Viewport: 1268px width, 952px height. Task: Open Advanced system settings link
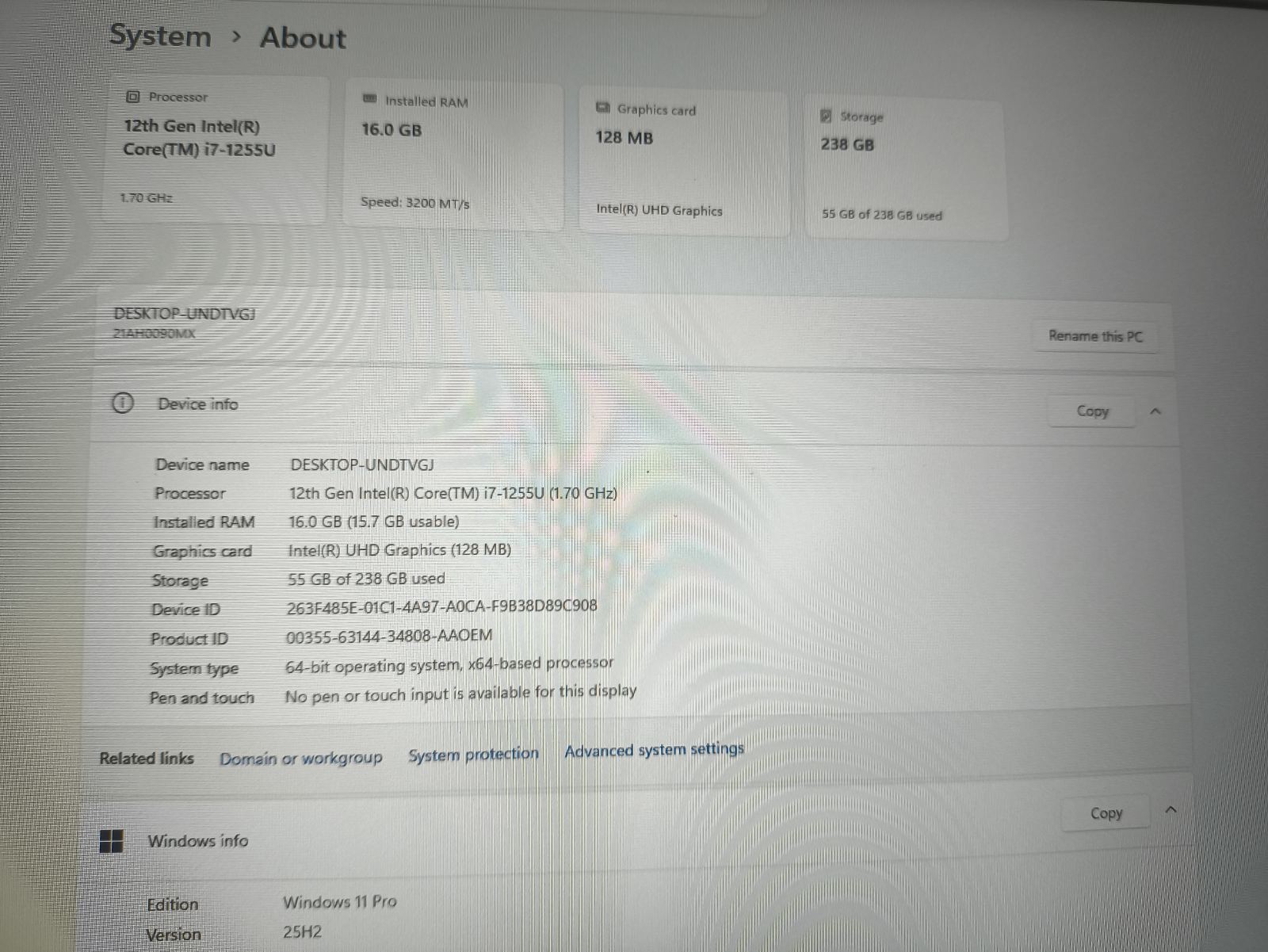coord(655,749)
